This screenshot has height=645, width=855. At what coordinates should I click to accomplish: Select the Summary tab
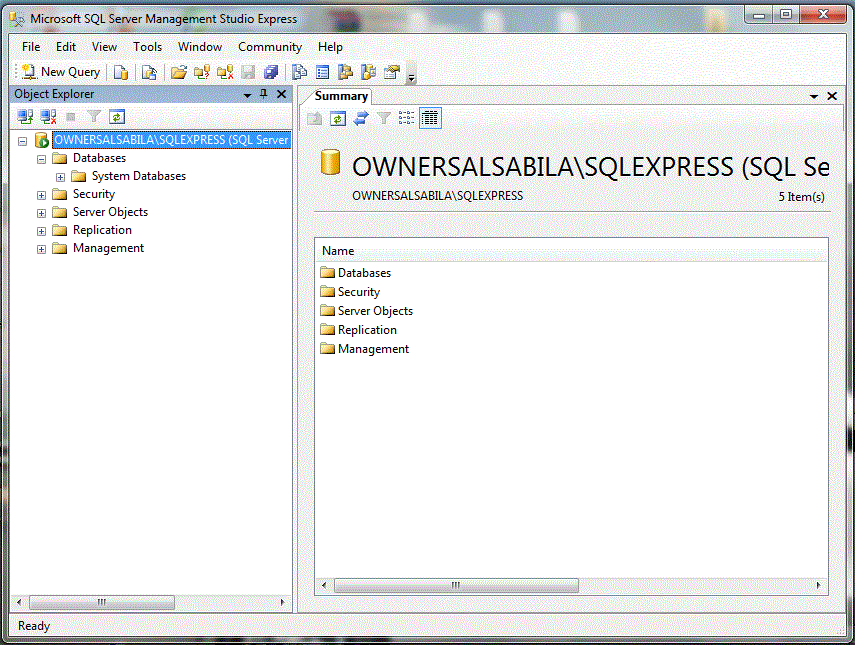(341, 96)
